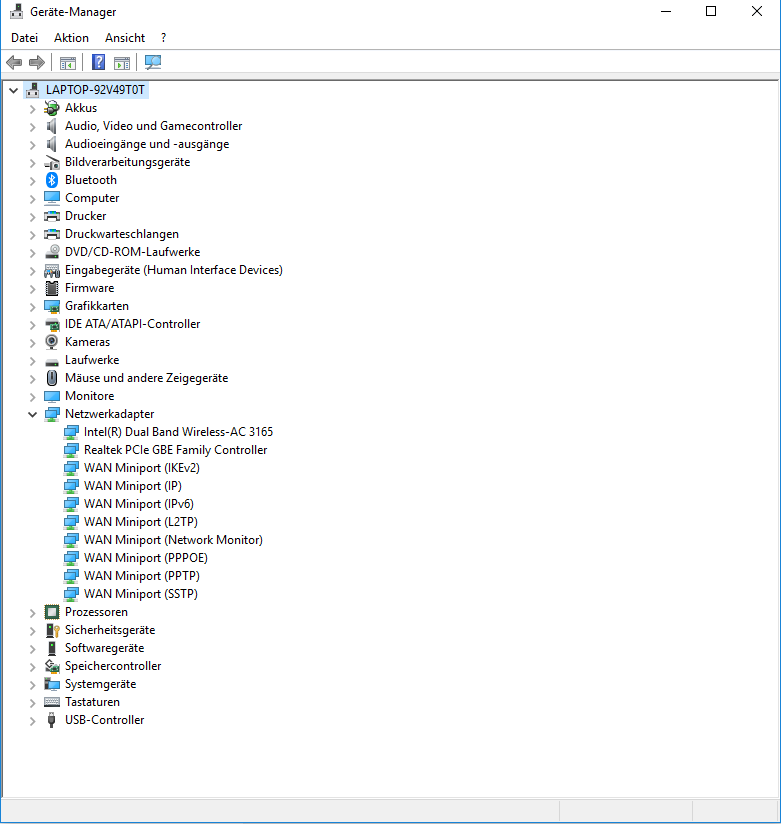Viewport: 781px width, 824px height.
Task: Click the Speichercontroller icon
Action: pyautogui.click(x=52, y=666)
